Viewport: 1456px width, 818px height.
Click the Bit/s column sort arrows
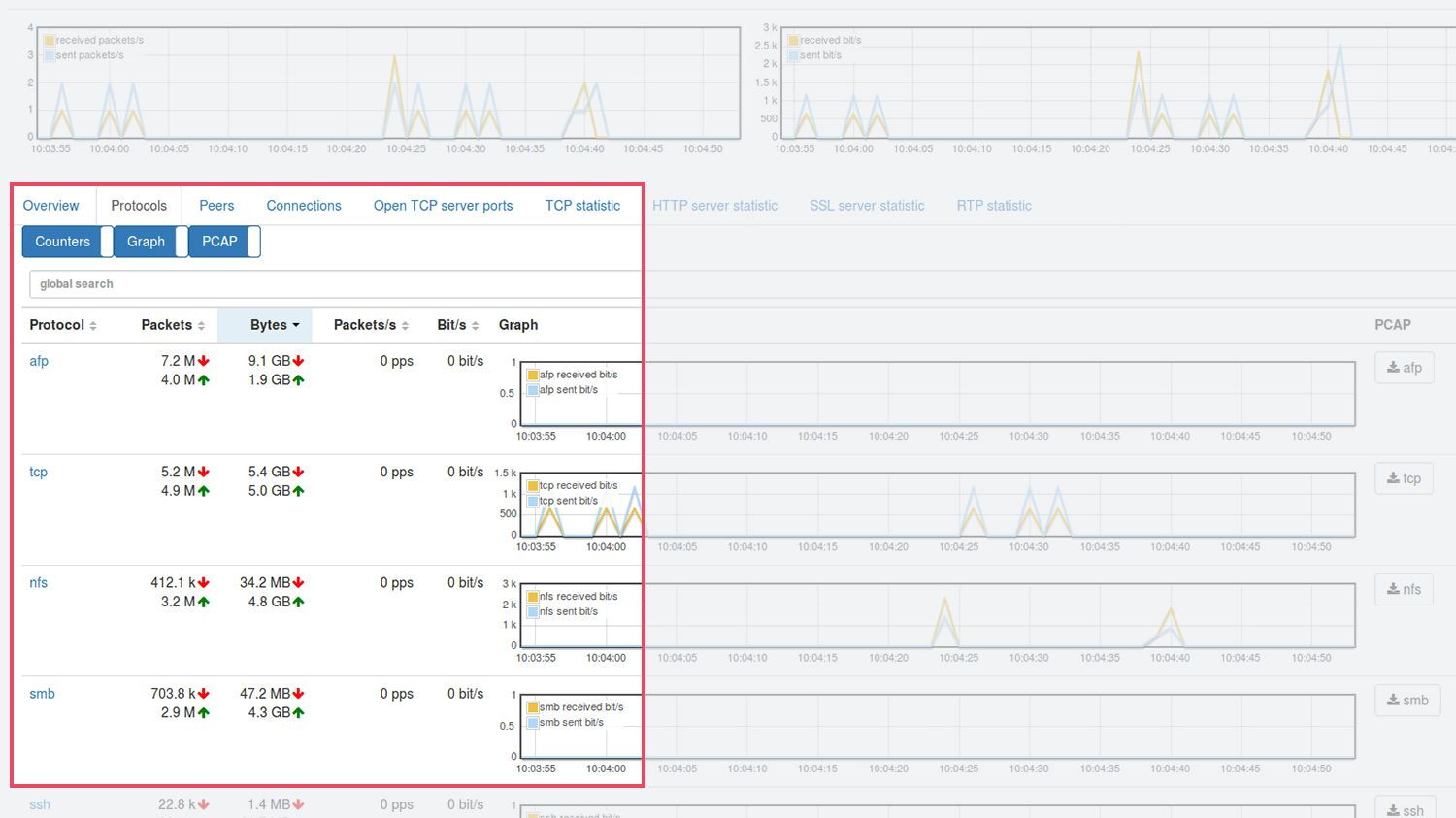(x=475, y=326)
